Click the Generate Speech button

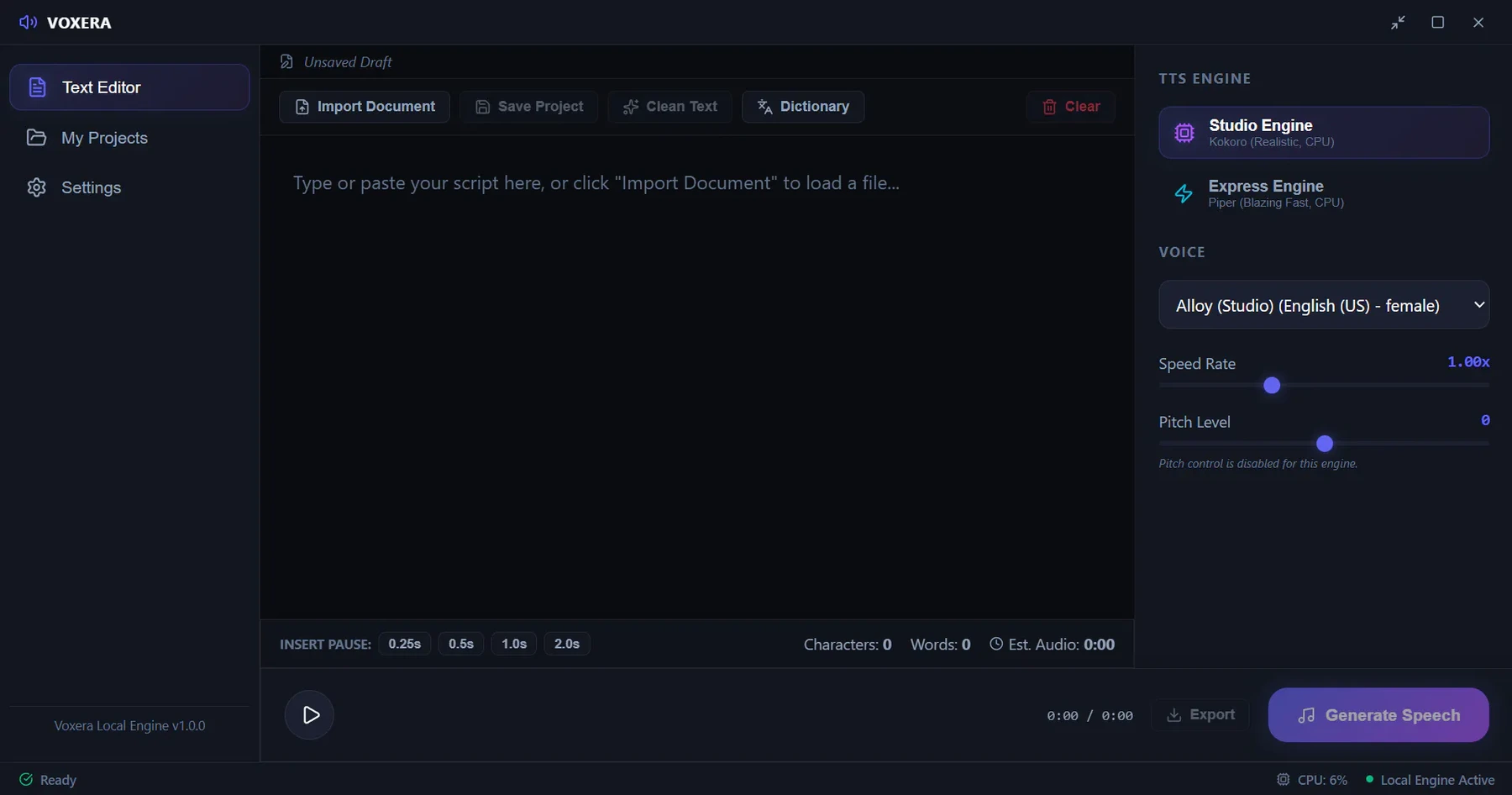coord(1378,715)
